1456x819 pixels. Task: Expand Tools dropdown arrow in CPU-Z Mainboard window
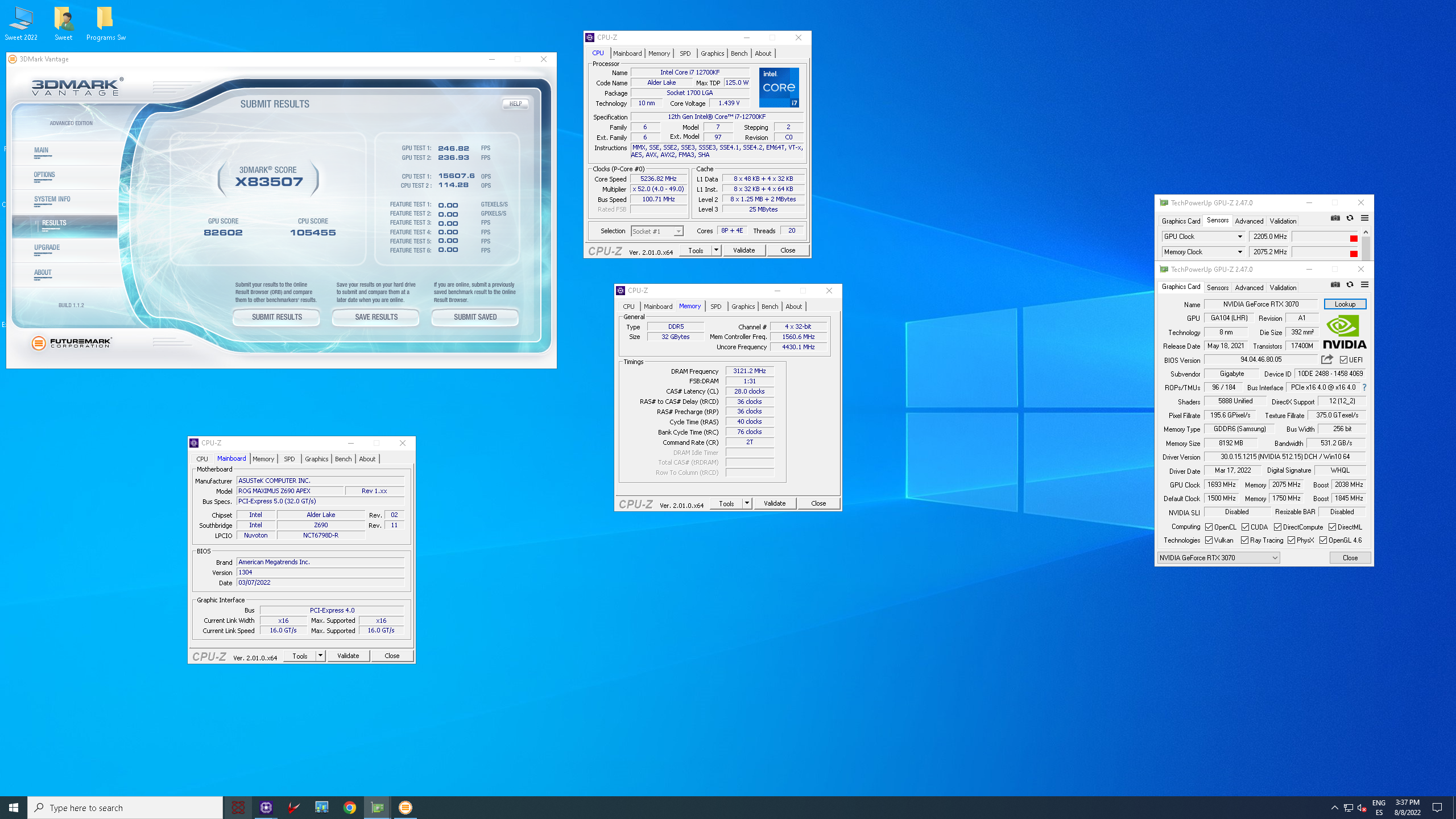click(x=320, y=656)
